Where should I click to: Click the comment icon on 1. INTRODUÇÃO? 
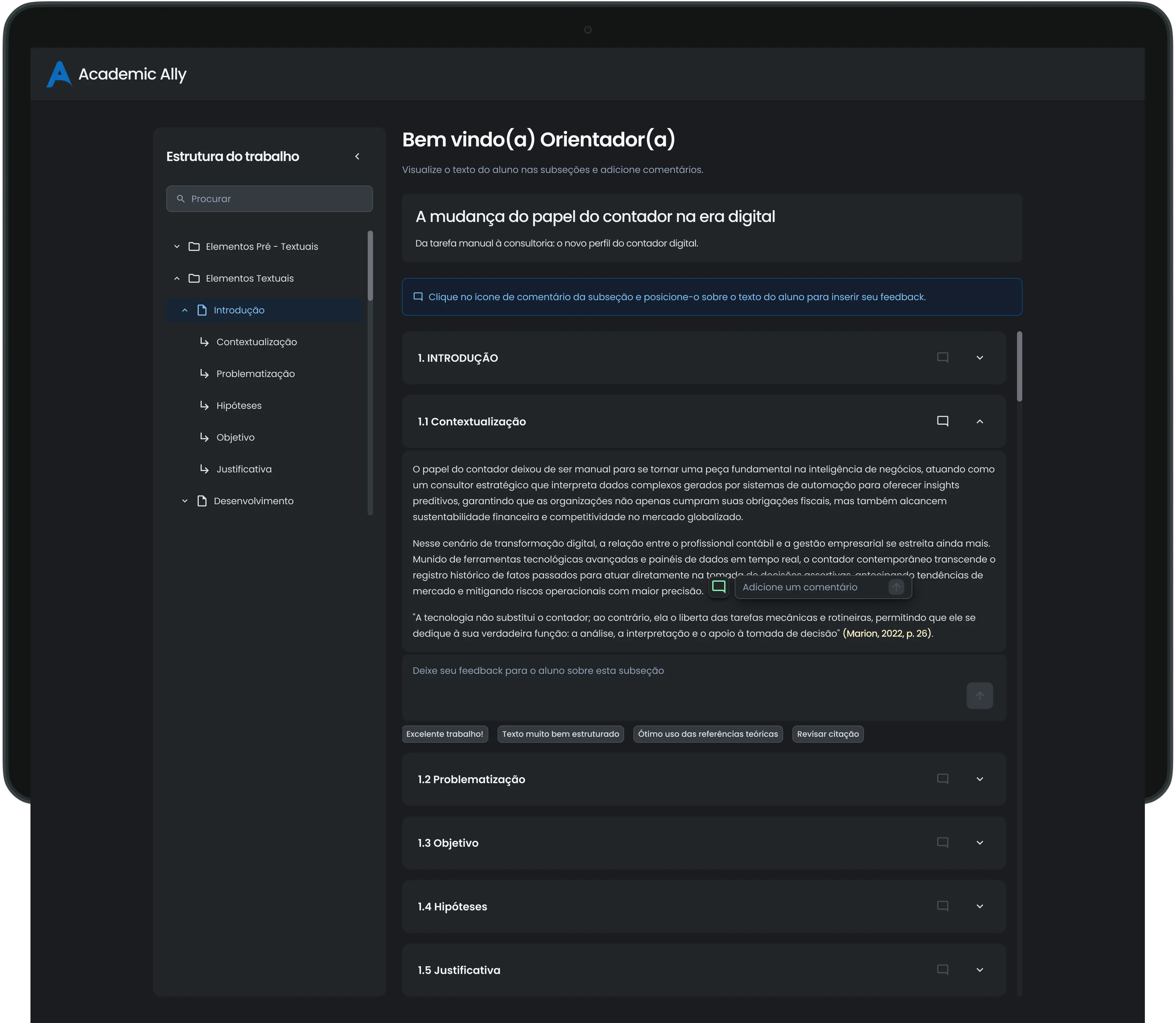click(x=943, y=357)
